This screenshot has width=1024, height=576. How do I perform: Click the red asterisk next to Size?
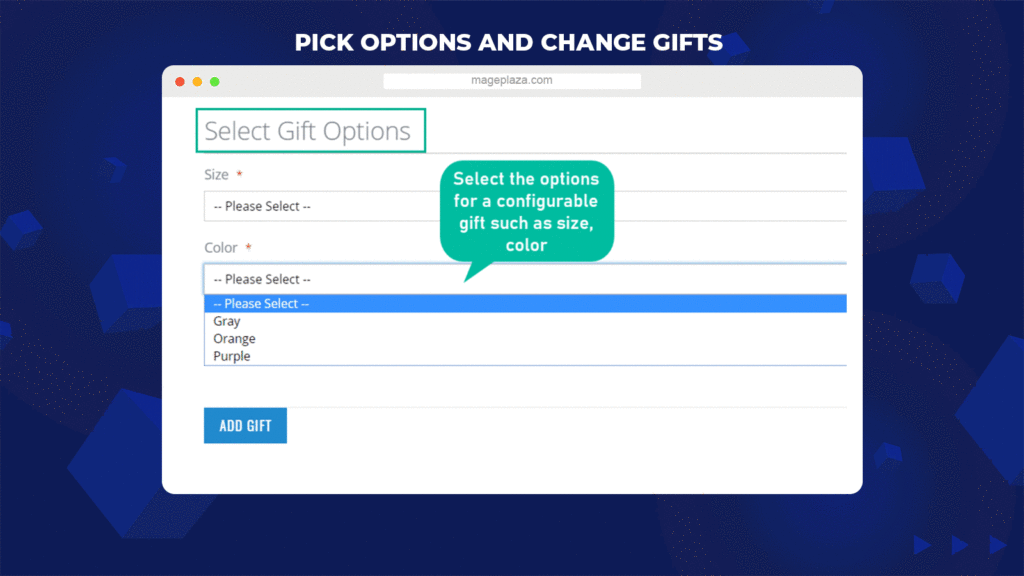pyautogui.click(x=240, y=175)
